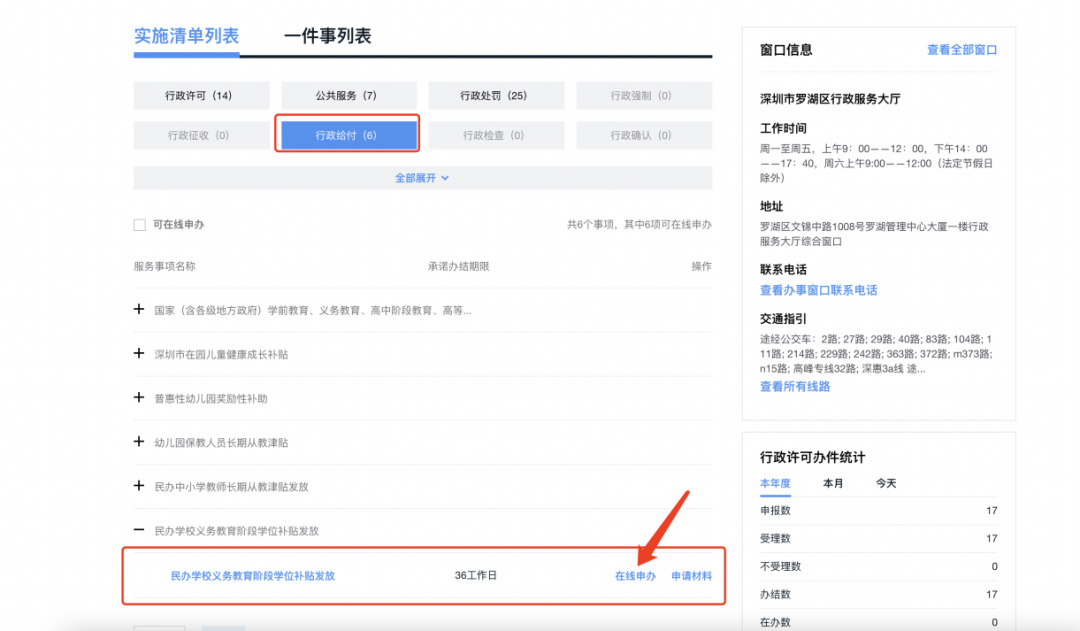
Task: Open 查看办事窗口联系电话 link
Action: tap(818, 290)
